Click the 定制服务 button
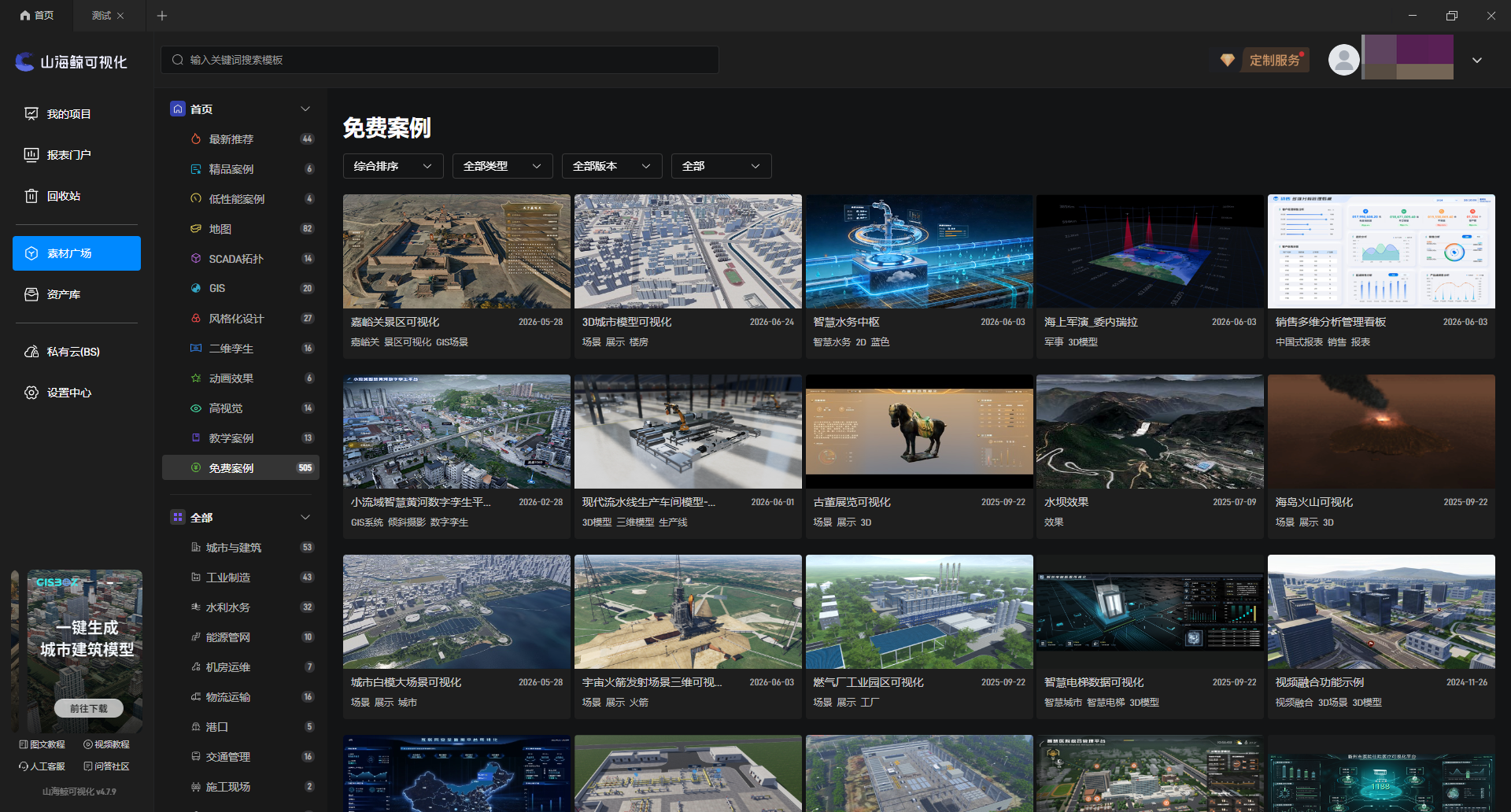Screen dimensions: 1511x812 click(1275, 60)
